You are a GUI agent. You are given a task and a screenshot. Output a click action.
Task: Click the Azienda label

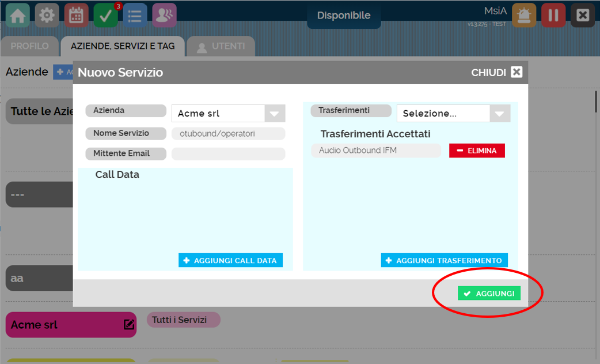point(126,111)
